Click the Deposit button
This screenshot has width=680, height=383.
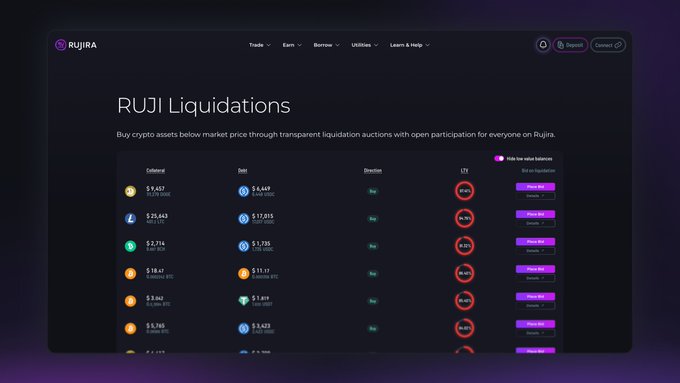[570, 45]
